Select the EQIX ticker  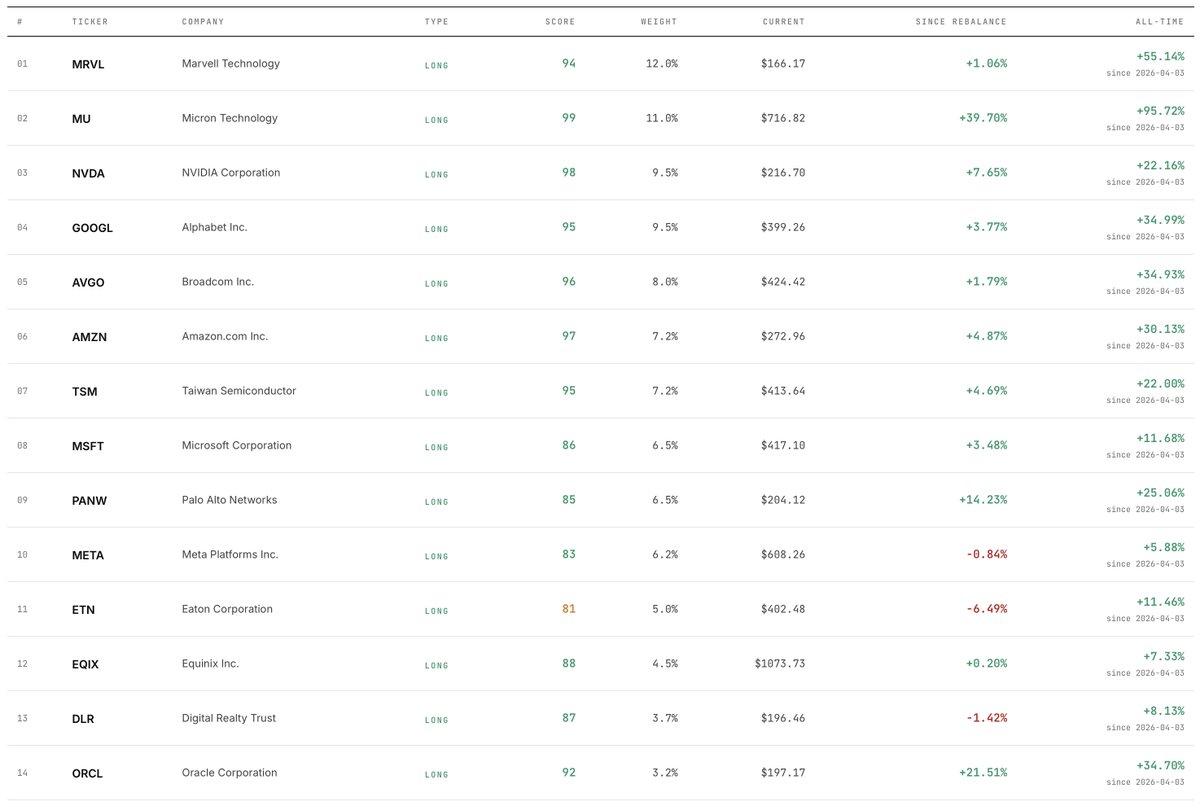(x=85, y=664)
